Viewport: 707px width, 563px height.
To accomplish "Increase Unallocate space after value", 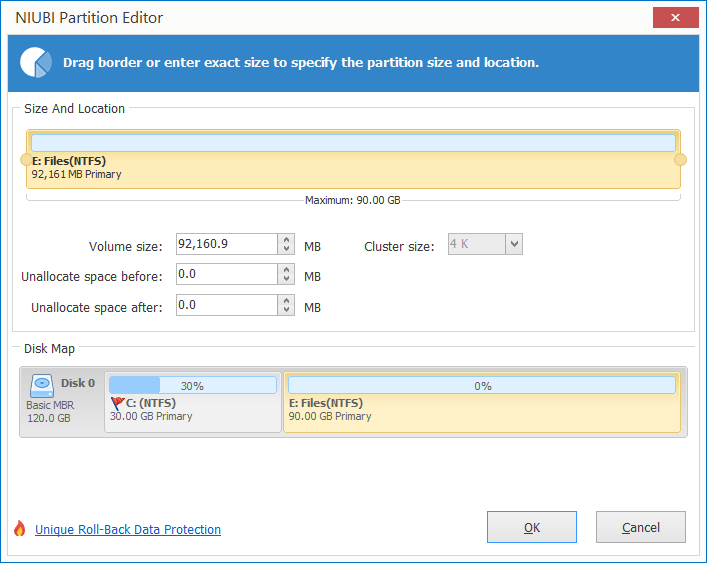I will (286, 300).
